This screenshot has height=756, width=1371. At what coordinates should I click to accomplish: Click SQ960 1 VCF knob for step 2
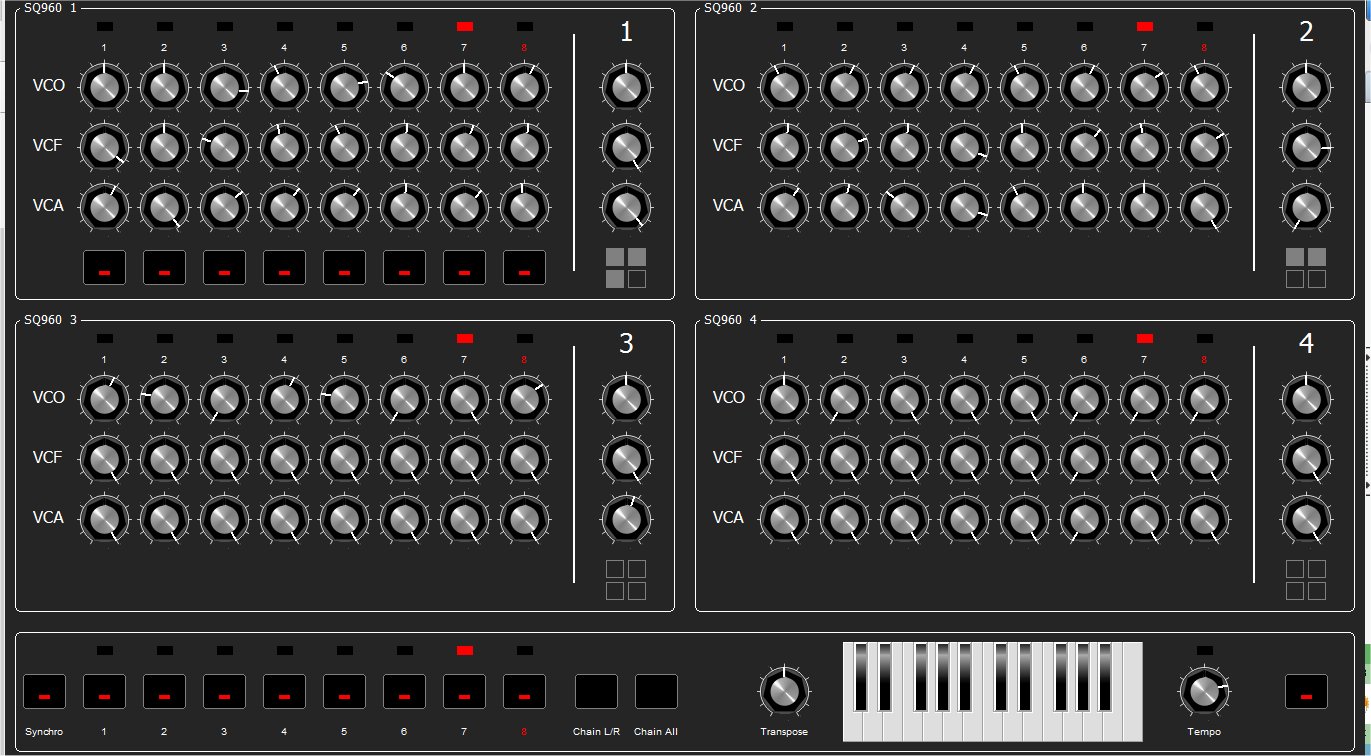click(x=164, y=147)
